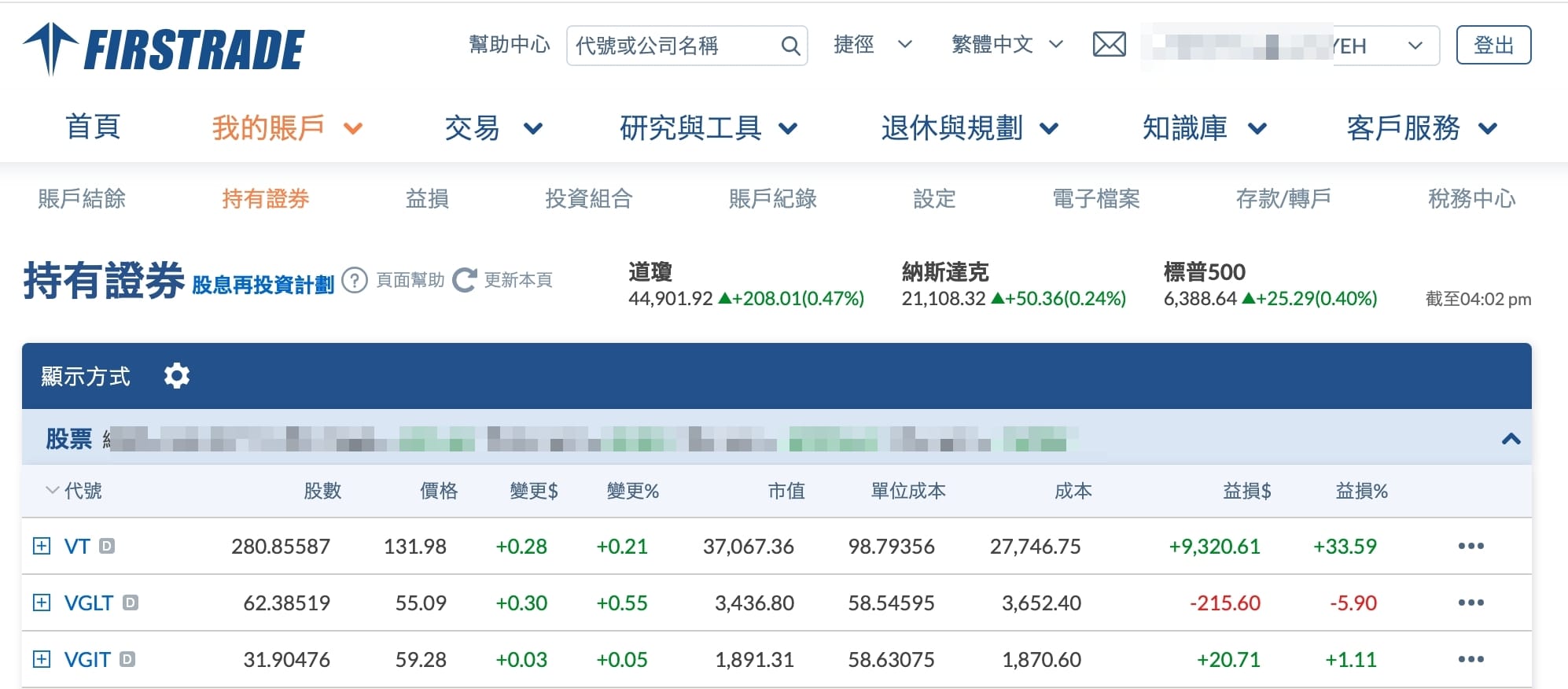Expand the VGLT position row
This screenshot has width=1568, height=689.
click(42, 602)
